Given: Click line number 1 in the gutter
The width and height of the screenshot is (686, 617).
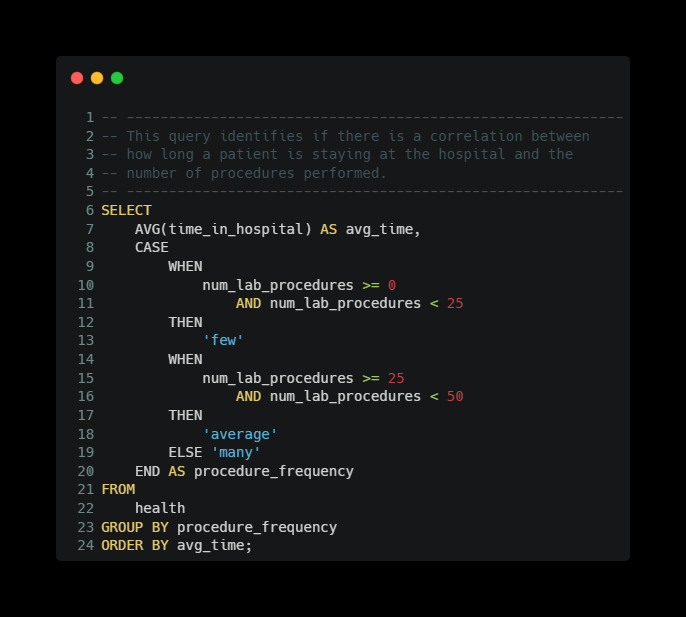Looking at the screenshot, I should coord(90,118).
